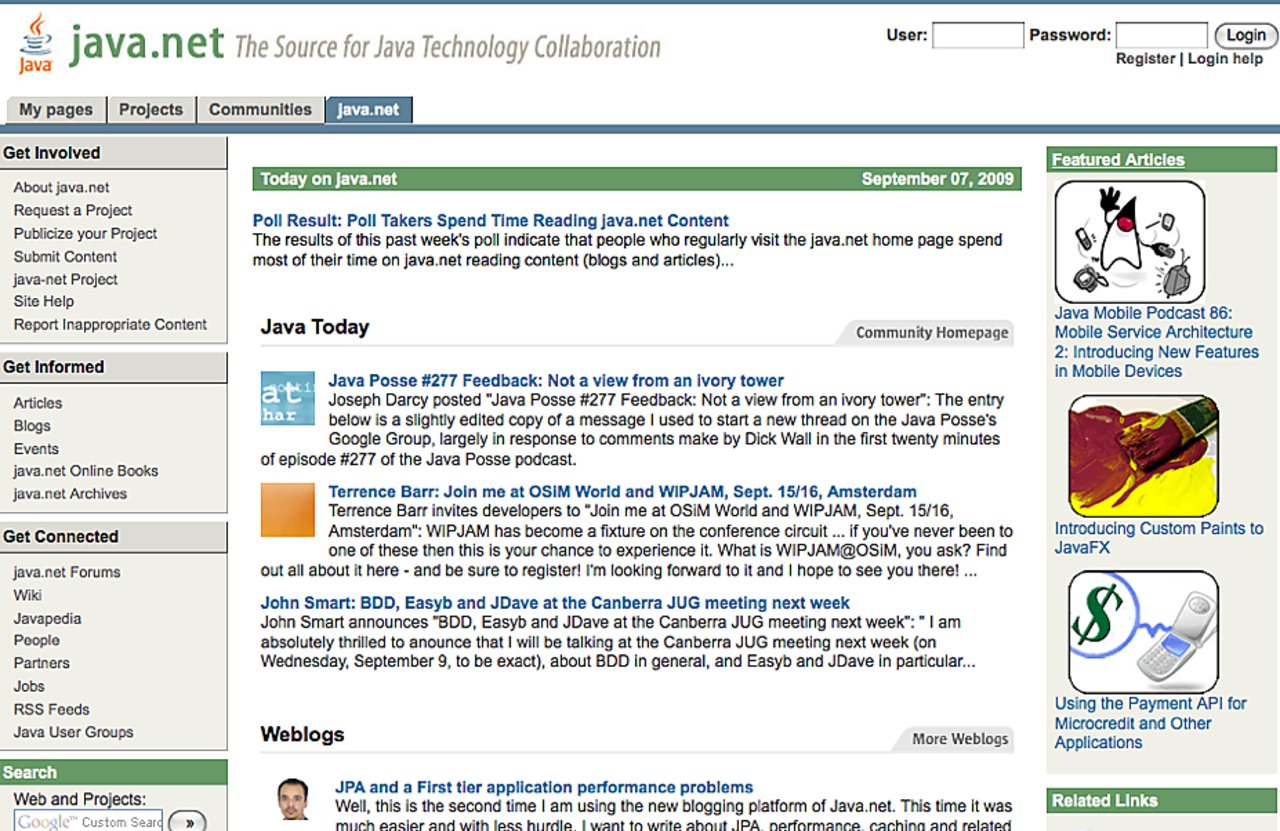Open the JPA First tier performance headline

coord(544,787)
